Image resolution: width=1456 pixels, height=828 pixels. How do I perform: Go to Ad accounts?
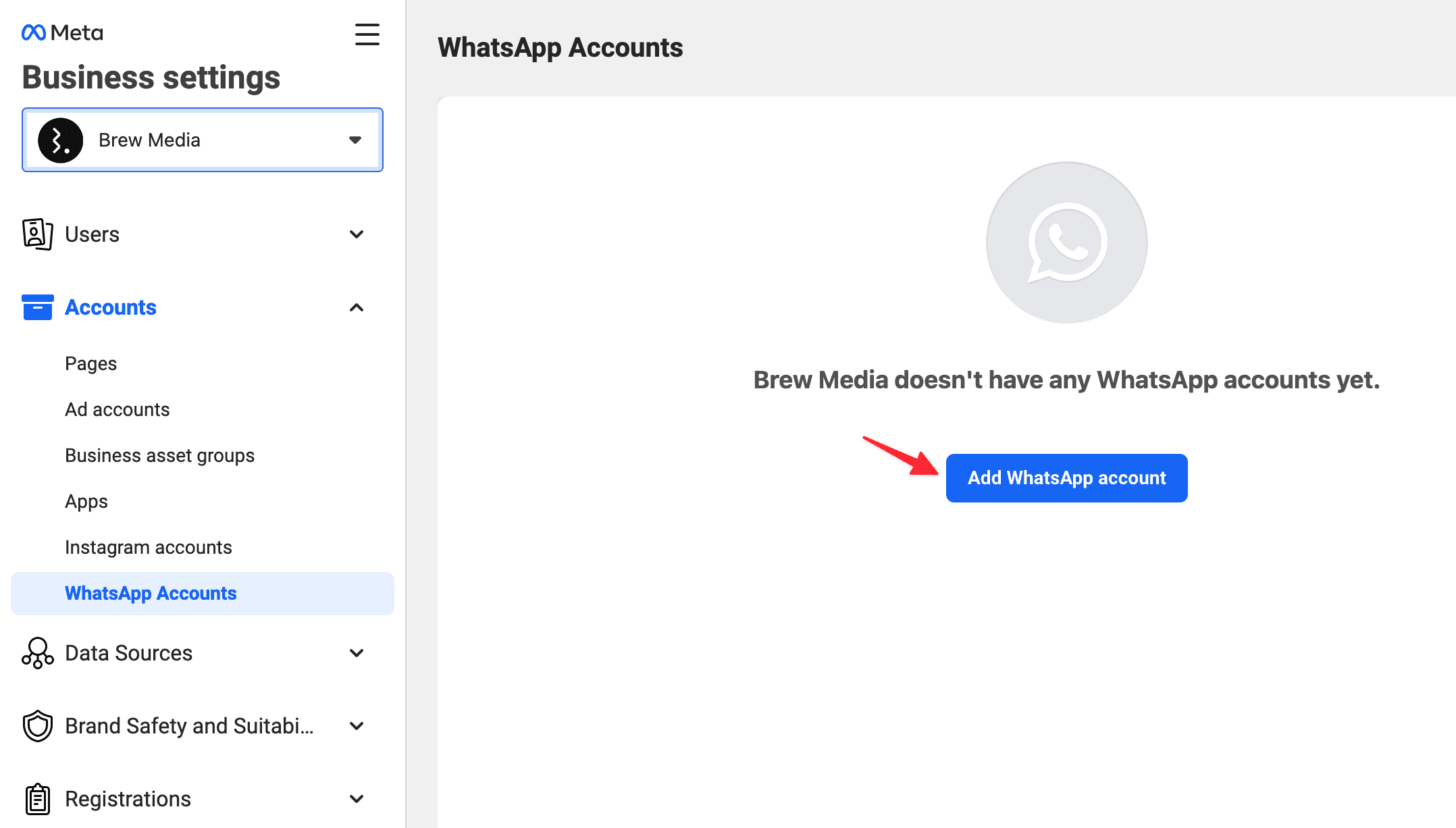[117, 410]
